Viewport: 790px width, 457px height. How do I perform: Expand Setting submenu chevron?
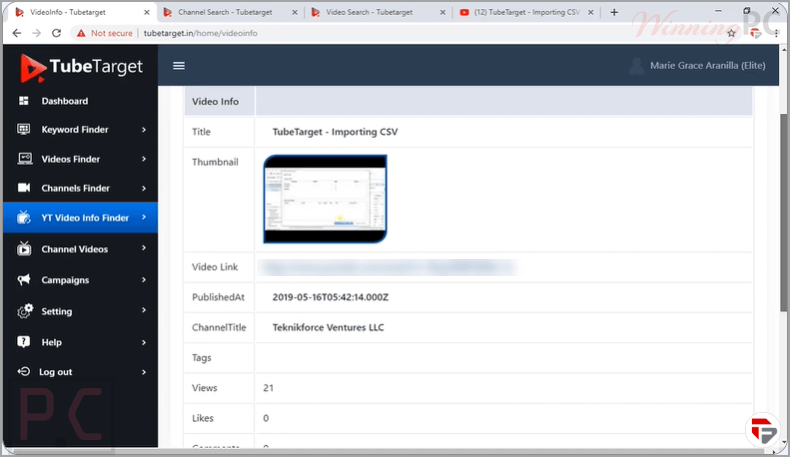(x=144, y=310)
